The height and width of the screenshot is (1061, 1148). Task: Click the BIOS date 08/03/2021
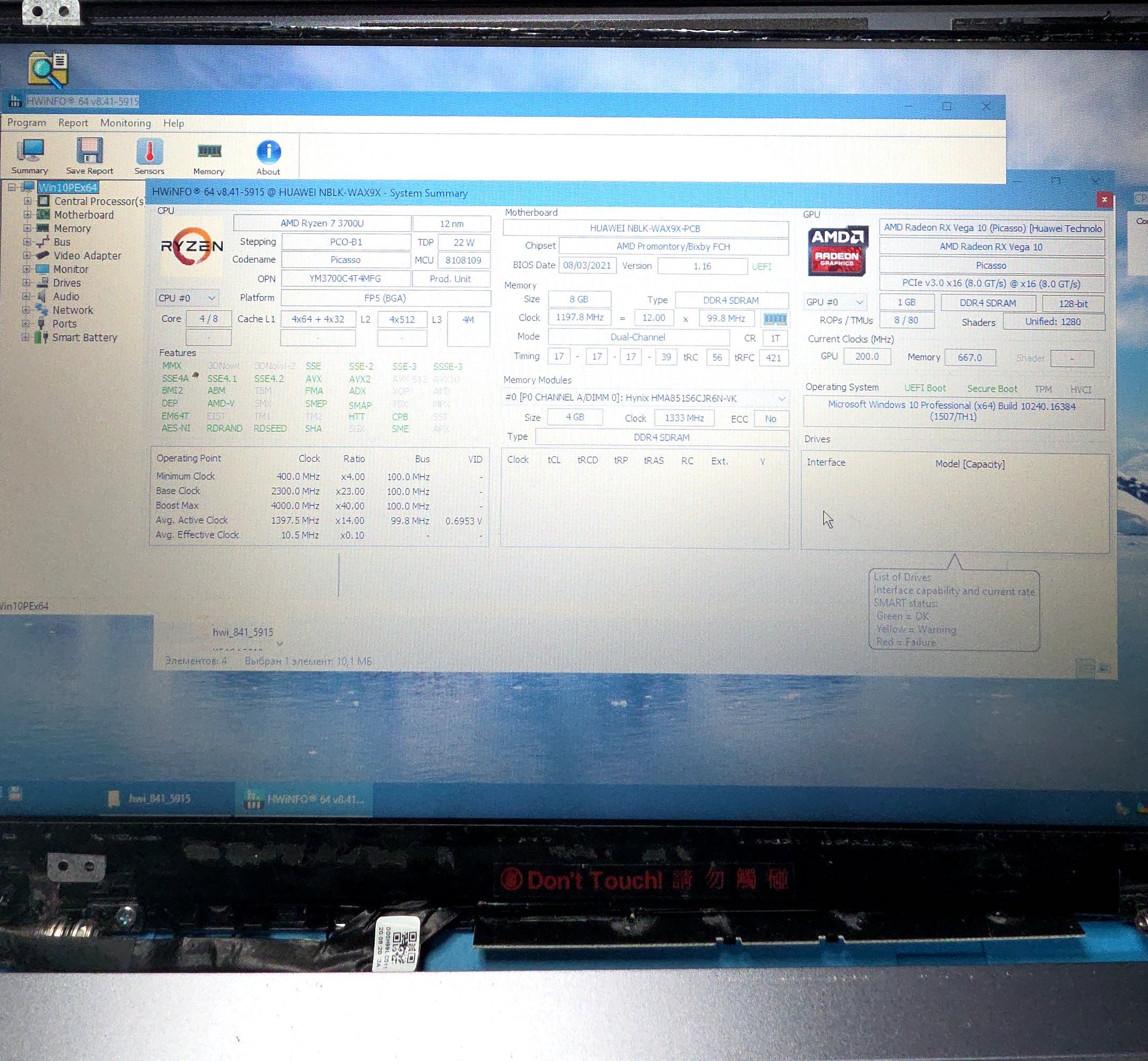coord(587,265)
